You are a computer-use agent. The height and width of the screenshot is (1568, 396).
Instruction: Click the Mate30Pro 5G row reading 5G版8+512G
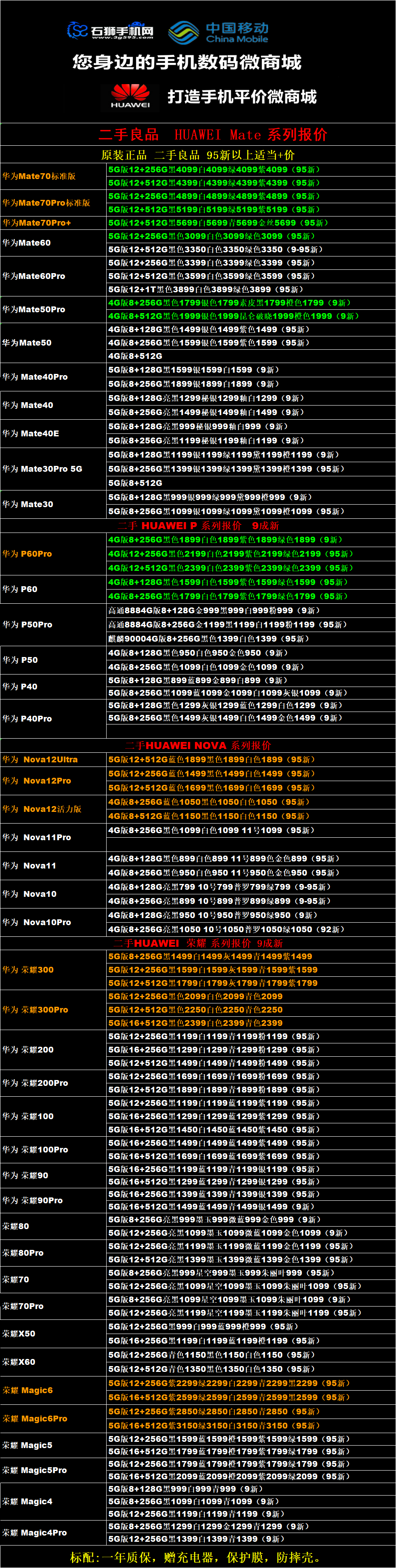[x=251, y=483]
